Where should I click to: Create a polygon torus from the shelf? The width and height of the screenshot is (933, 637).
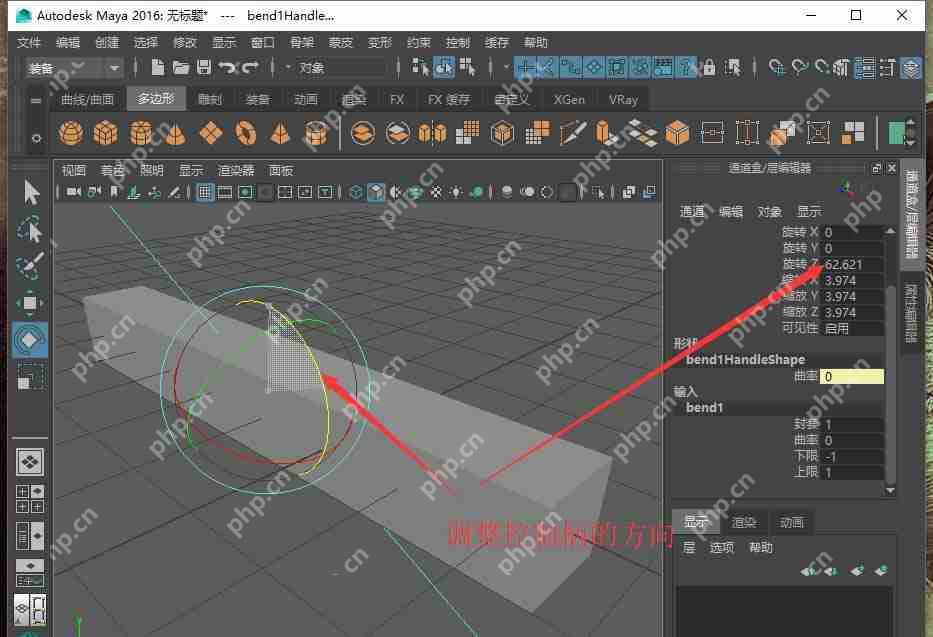[245, 133]
